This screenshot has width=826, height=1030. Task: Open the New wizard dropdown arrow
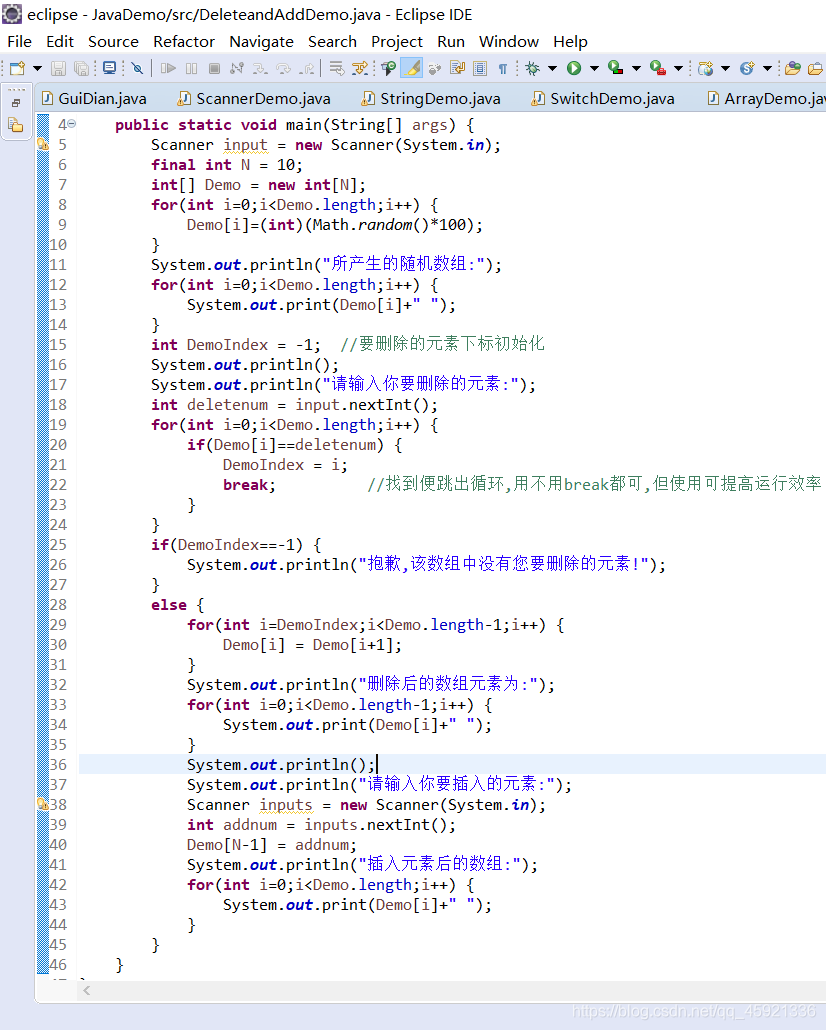pos(37,68)
